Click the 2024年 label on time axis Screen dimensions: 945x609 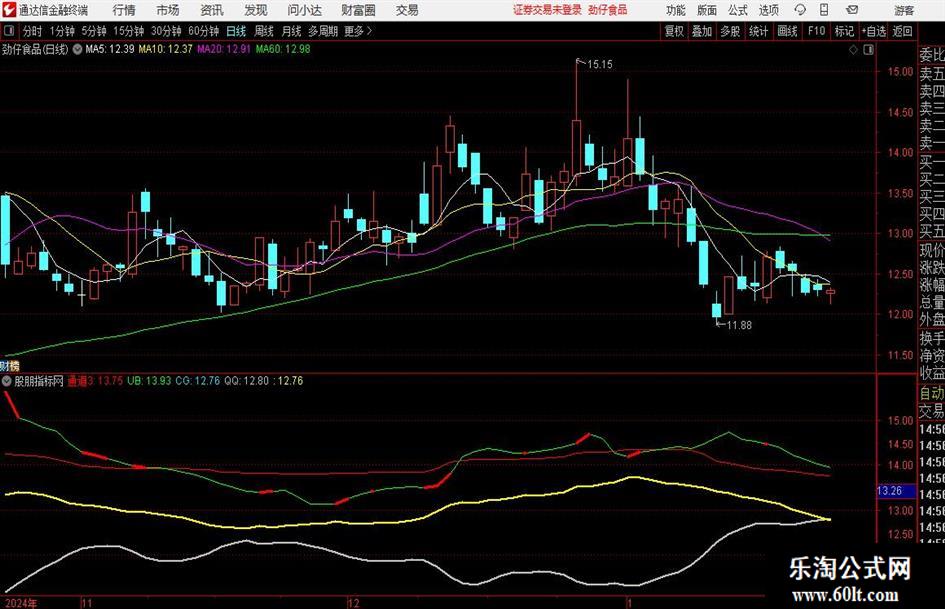pyautogui.click(x=21, y=603)
